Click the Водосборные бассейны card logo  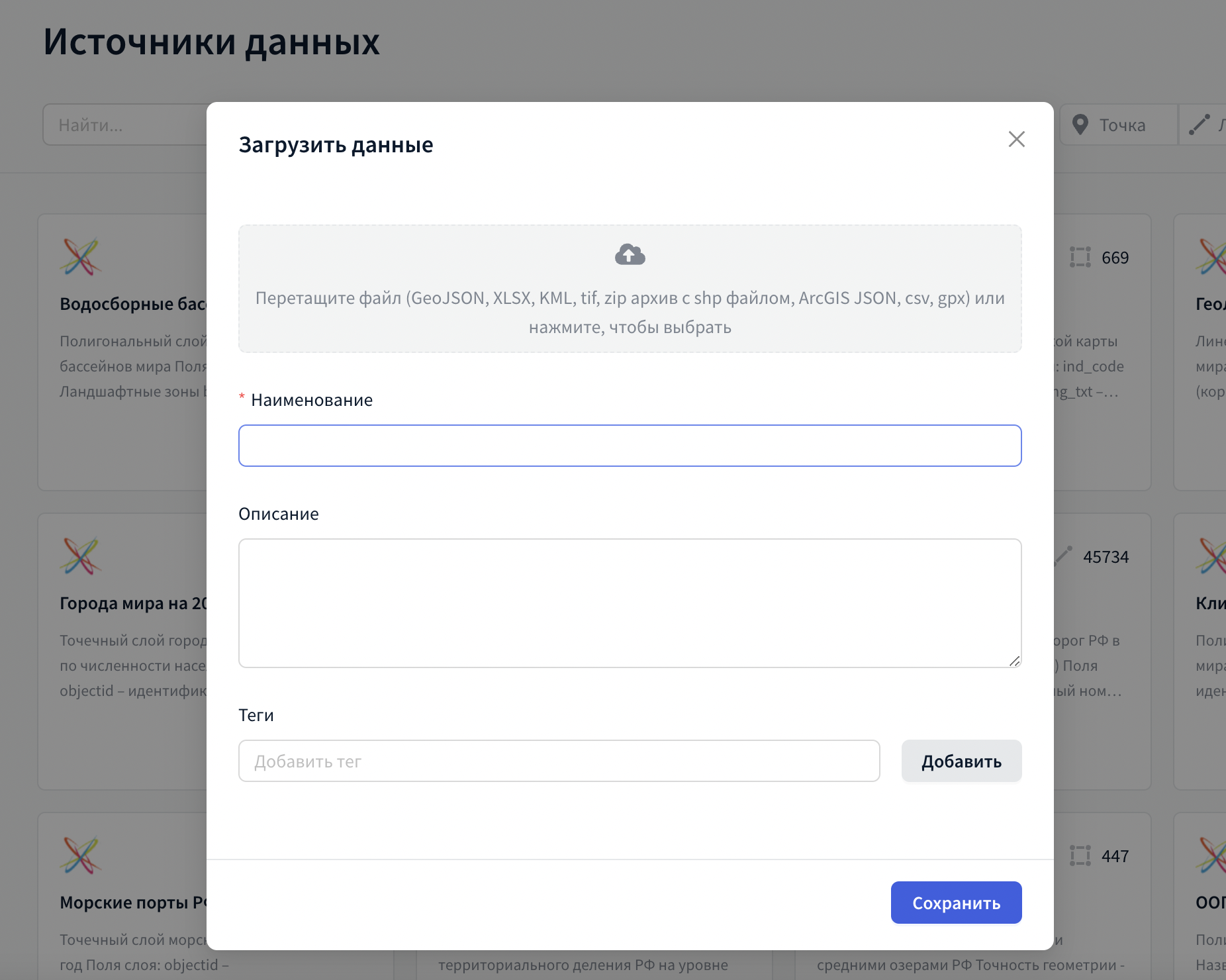coord(81,256)
